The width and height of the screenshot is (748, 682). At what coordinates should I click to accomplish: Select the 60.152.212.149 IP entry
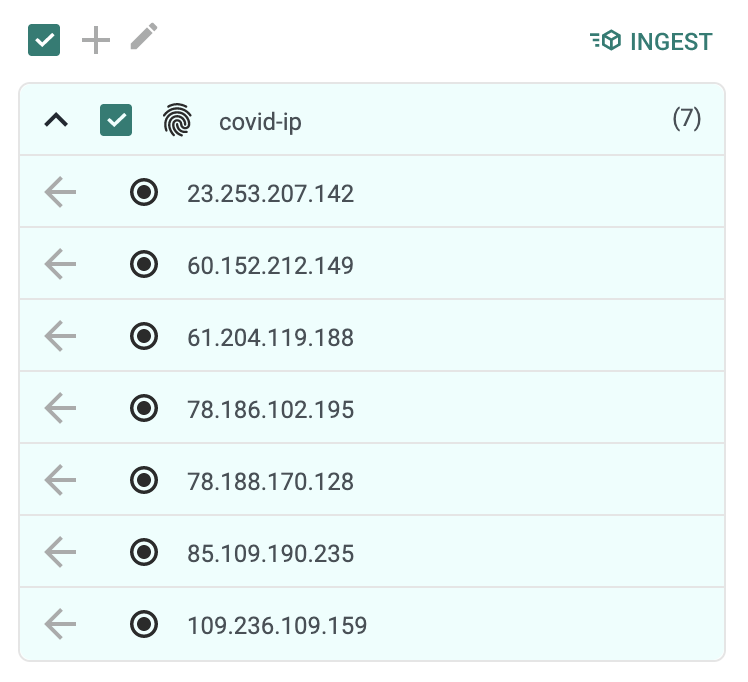click(x=270, y=265)
